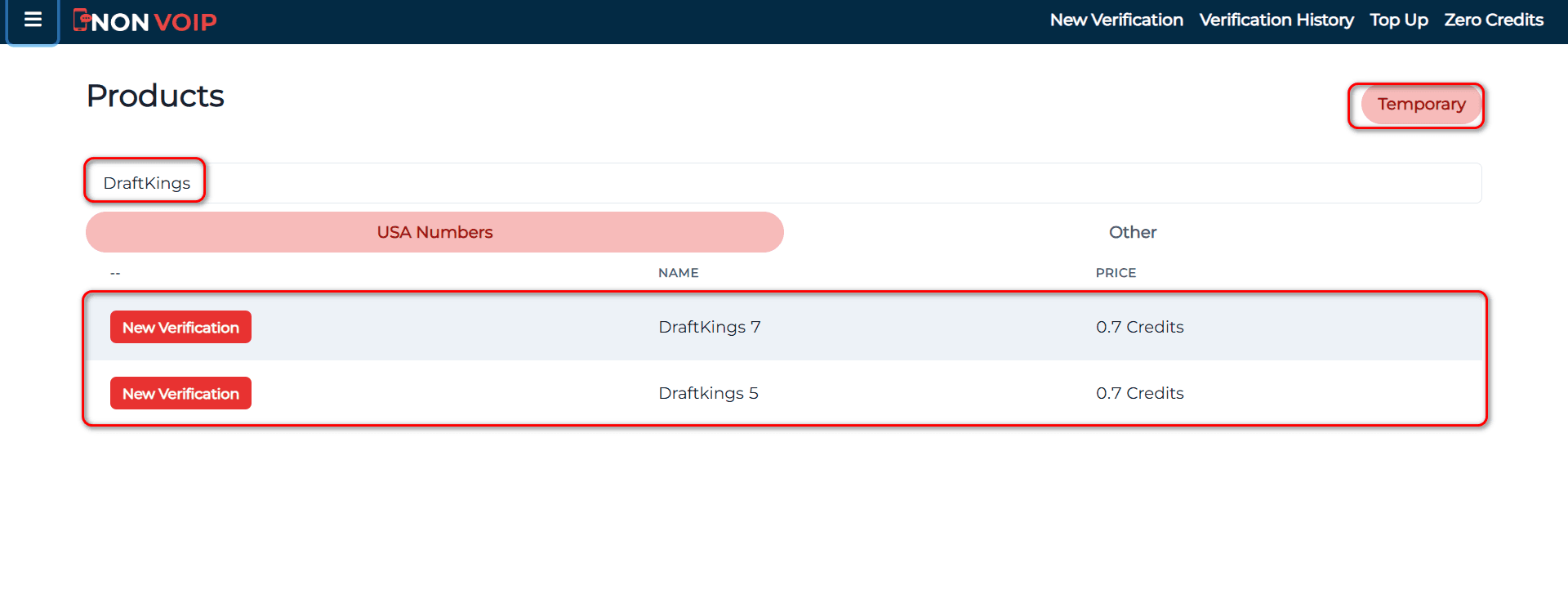This screenshot has height=590, width=1568.
Task: Click the Draftkings 5 product name
Action: tap(708, 393)
